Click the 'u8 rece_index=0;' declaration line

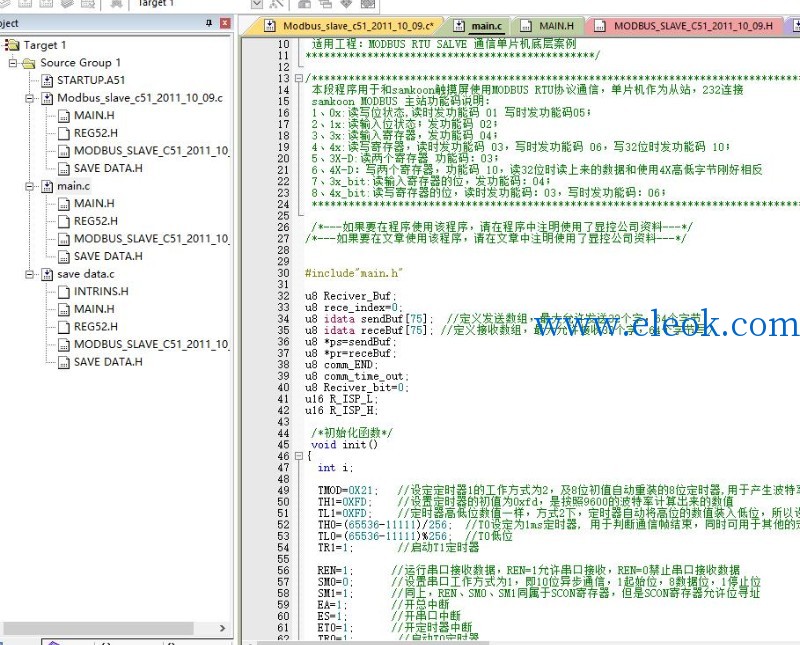click(354, 308)
